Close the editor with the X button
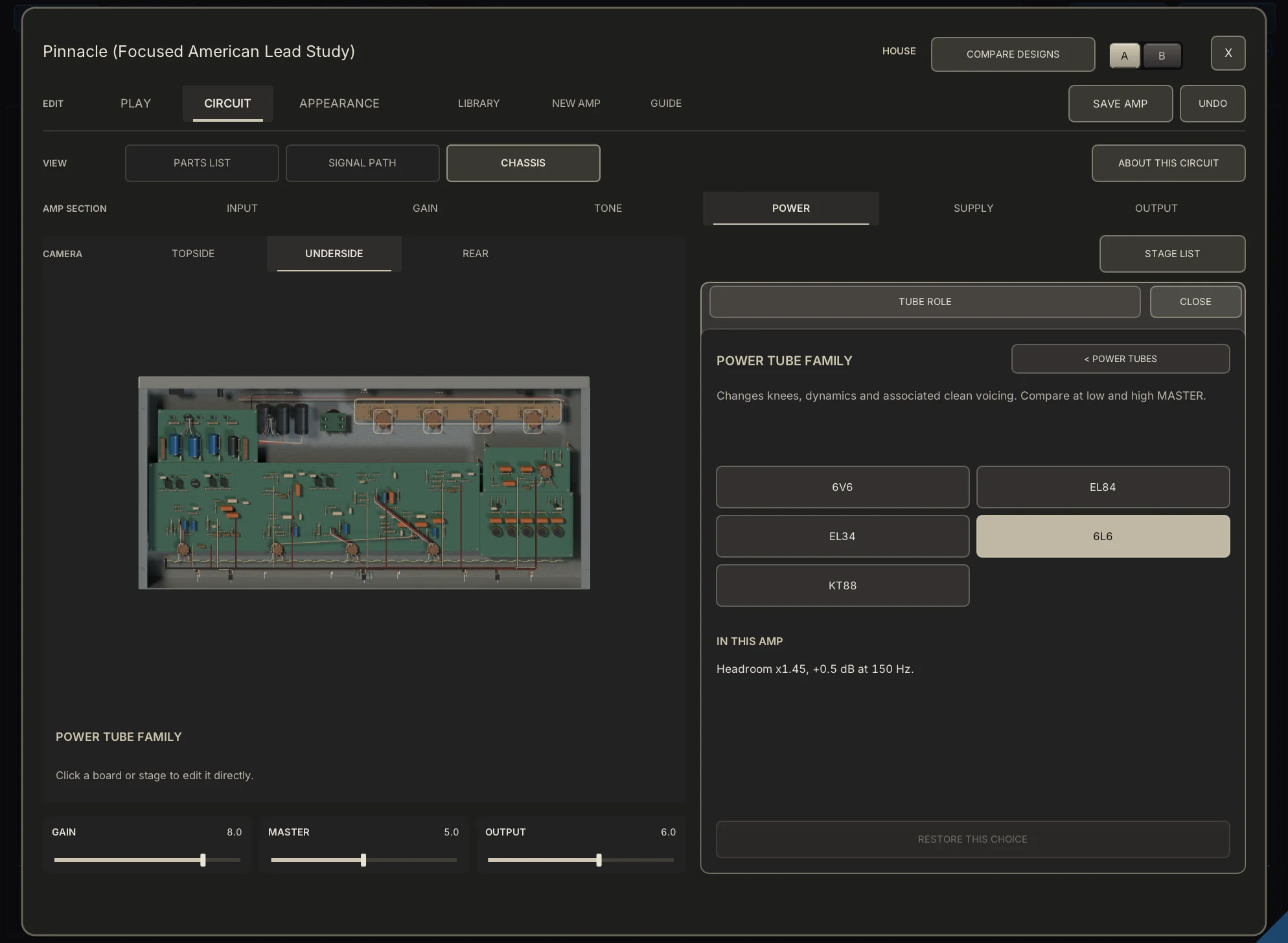The height and width of the screenshot is (943, 1288). pos(1228,53)
